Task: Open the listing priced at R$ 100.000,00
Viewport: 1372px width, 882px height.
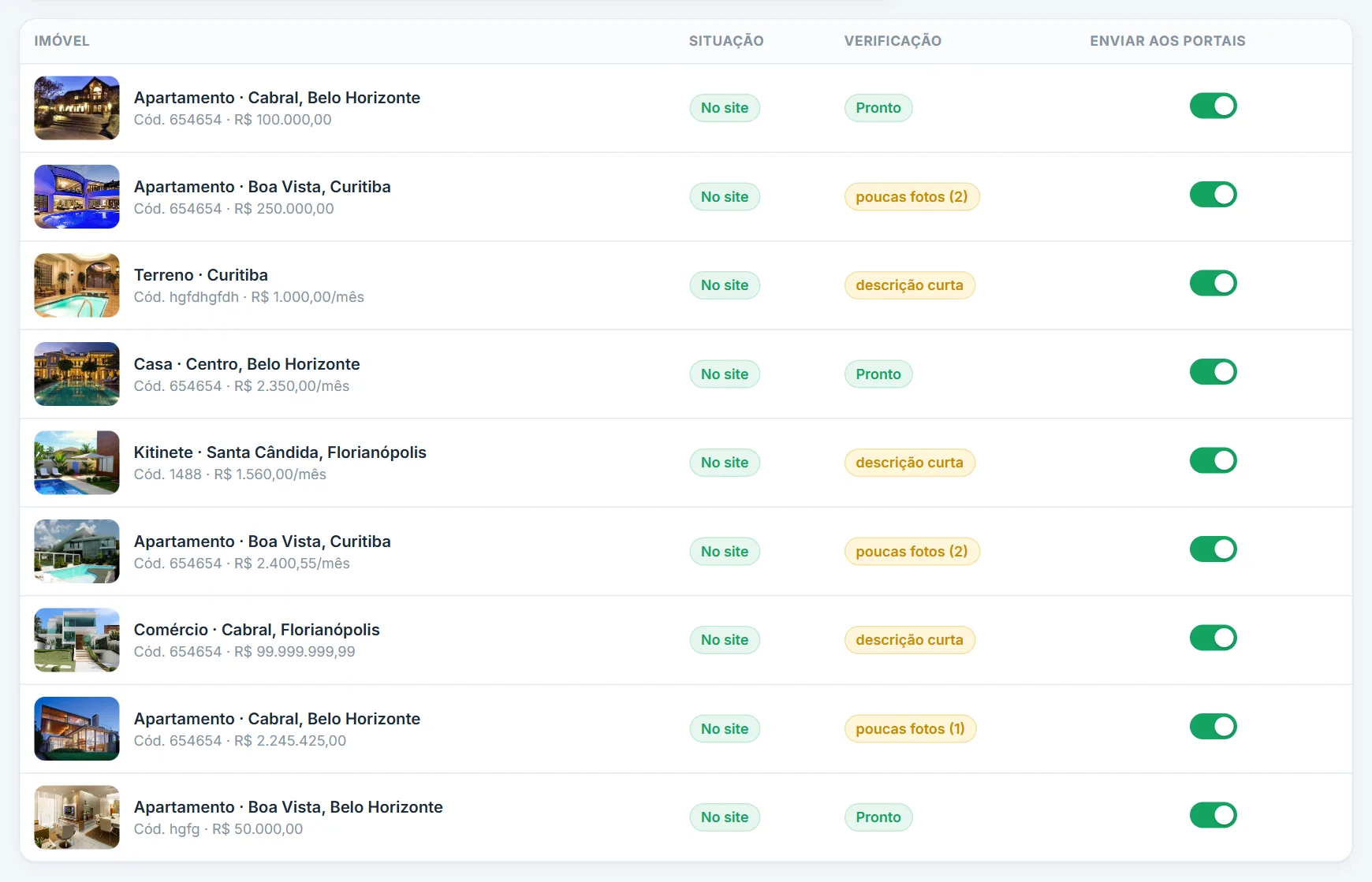Action: click(277, 98)
